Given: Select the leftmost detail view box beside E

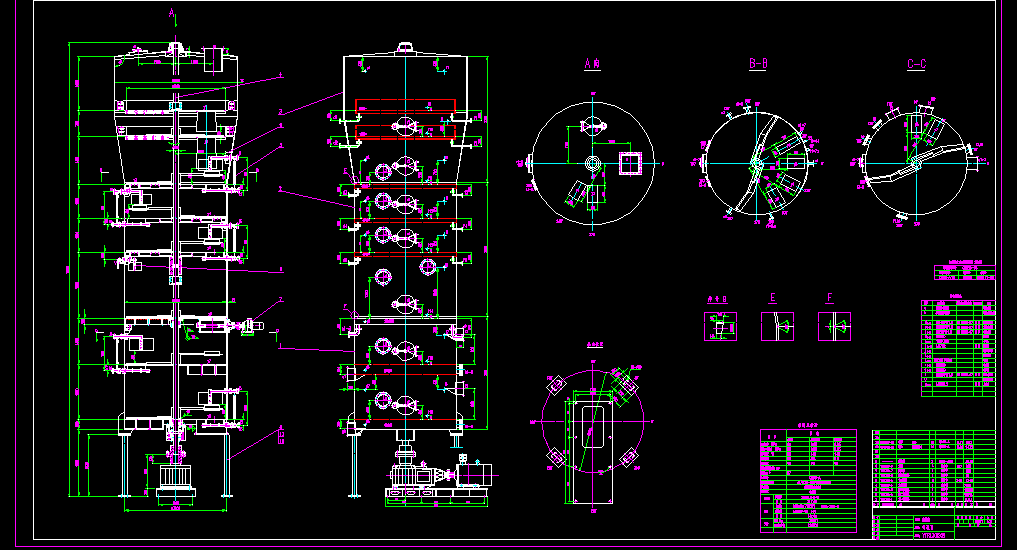Looking at the screenshot, I should 719,326.
